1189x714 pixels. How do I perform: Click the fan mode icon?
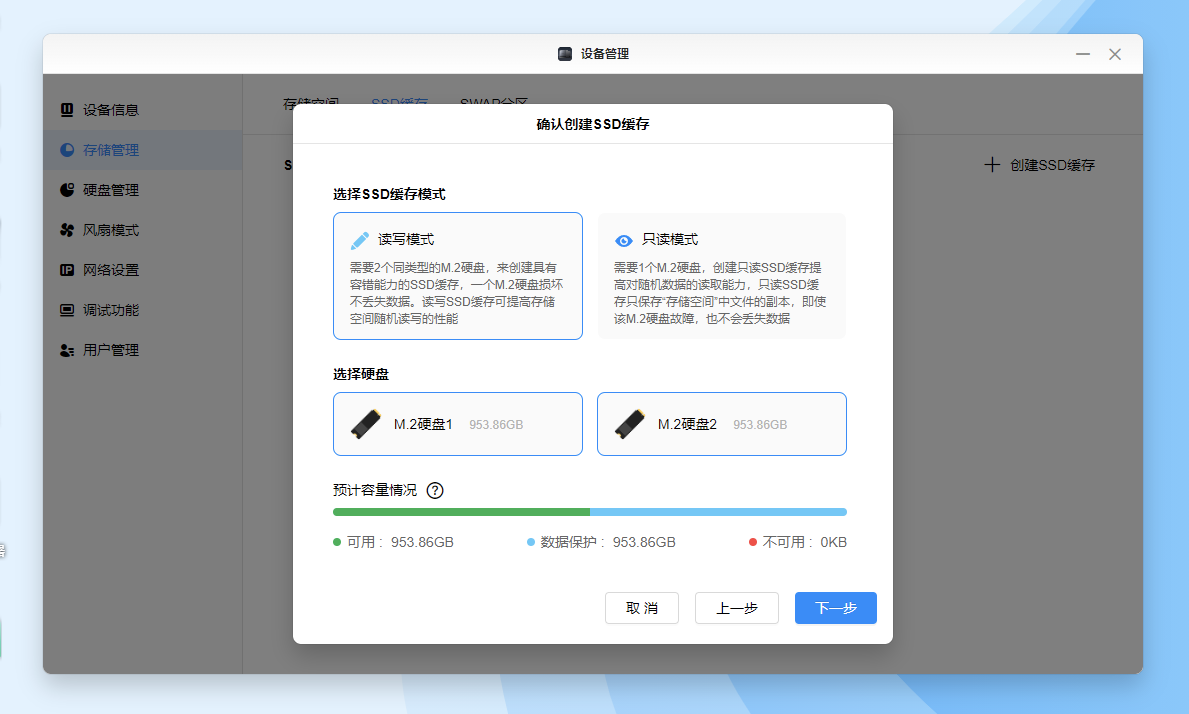click(67, 230)
